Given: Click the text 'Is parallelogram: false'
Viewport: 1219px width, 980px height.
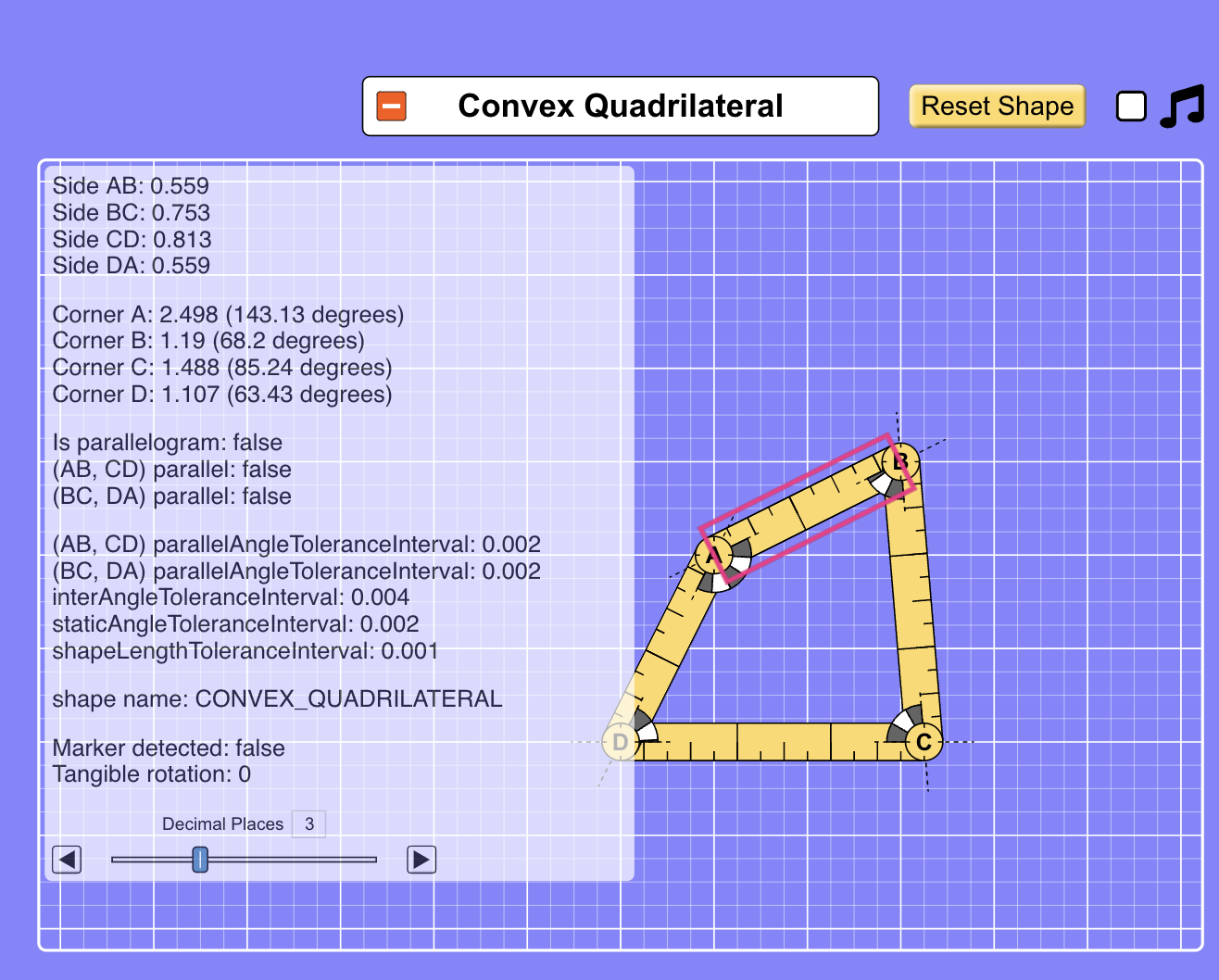Looking at the screenshot, I should click(168, 443).
